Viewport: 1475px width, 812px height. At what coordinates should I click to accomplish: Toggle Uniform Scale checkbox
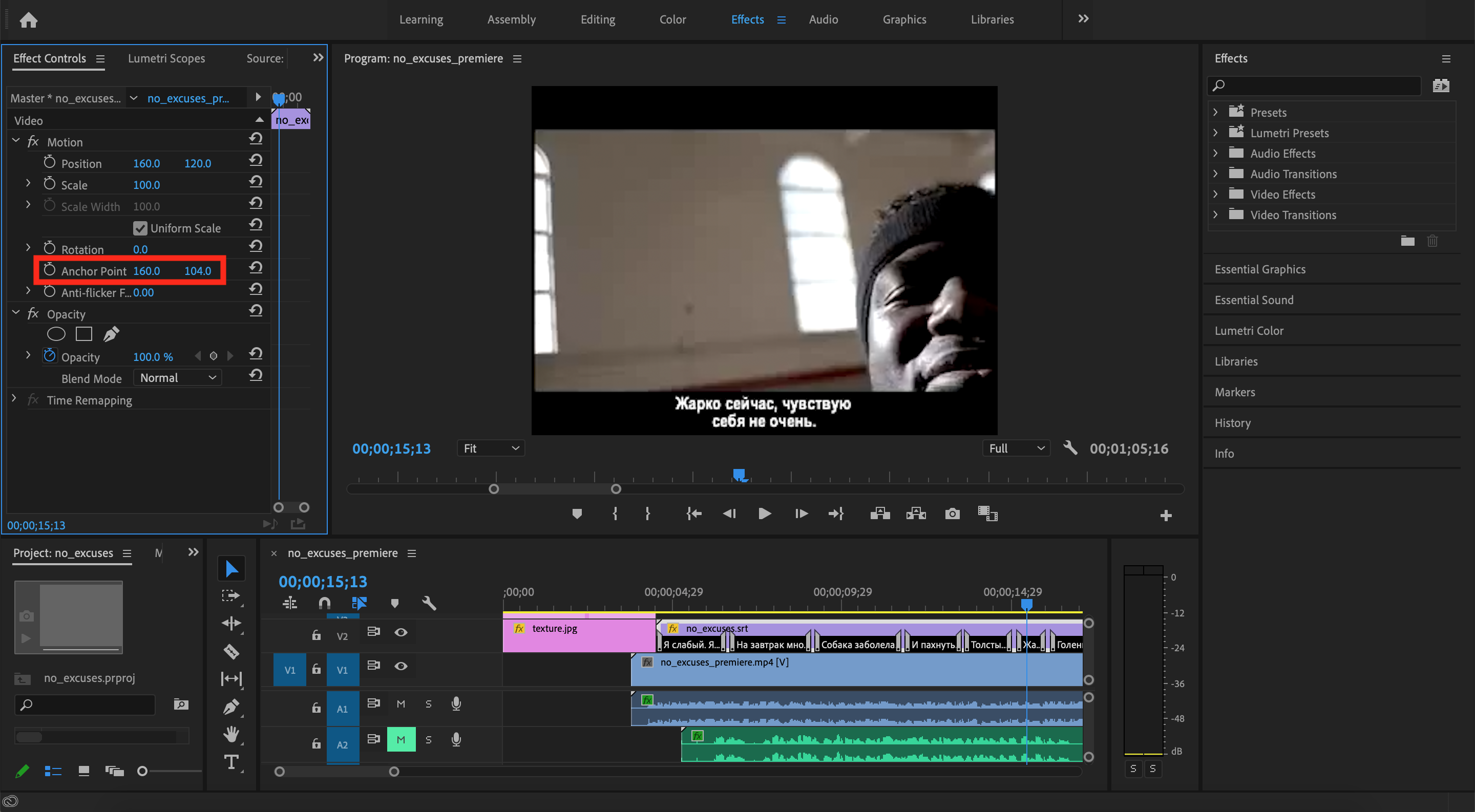(x=140, y=228)
